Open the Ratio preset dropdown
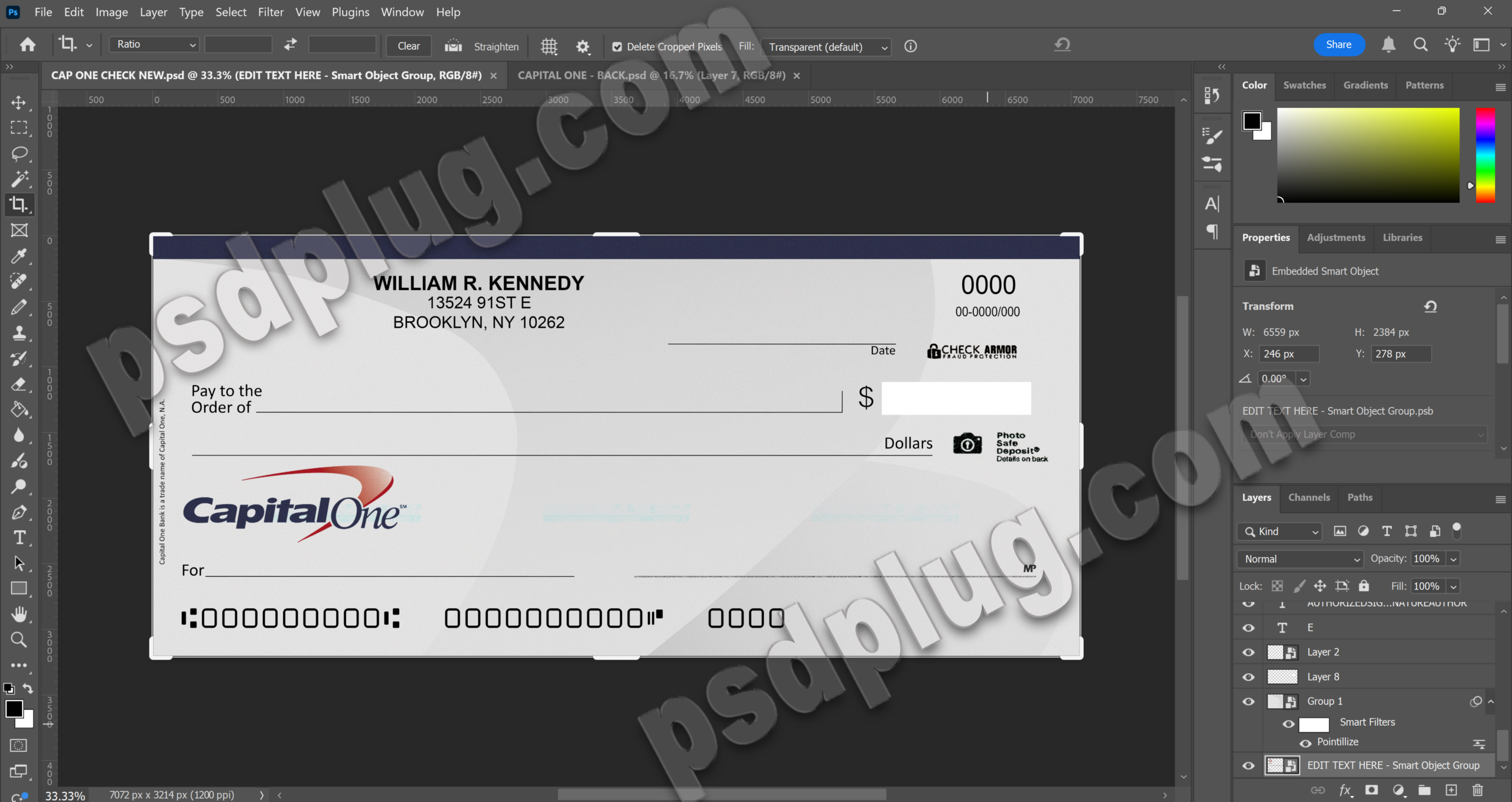This screenshot has width=1512, height=802. pos(154,44)
